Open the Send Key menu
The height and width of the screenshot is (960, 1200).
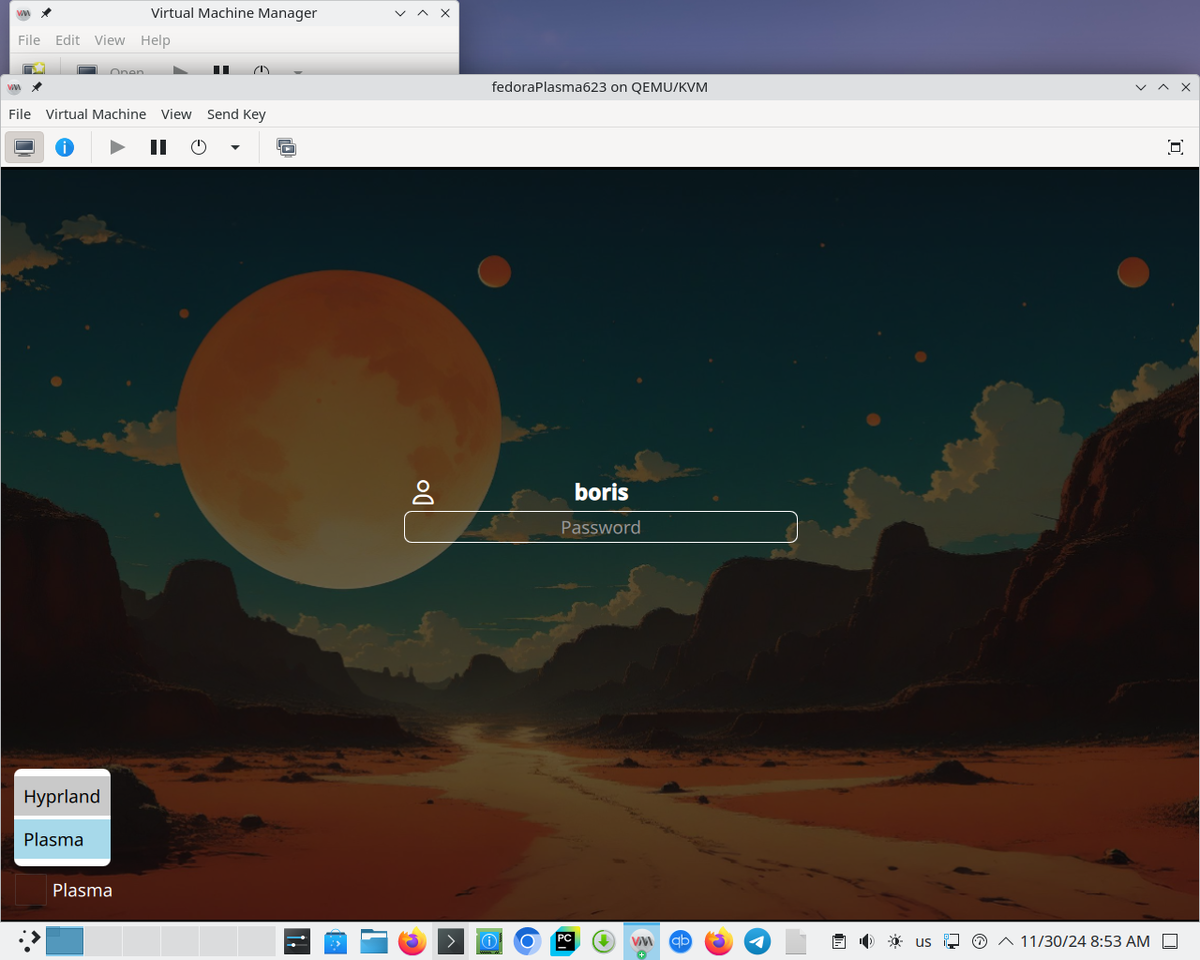click(236, 114)
